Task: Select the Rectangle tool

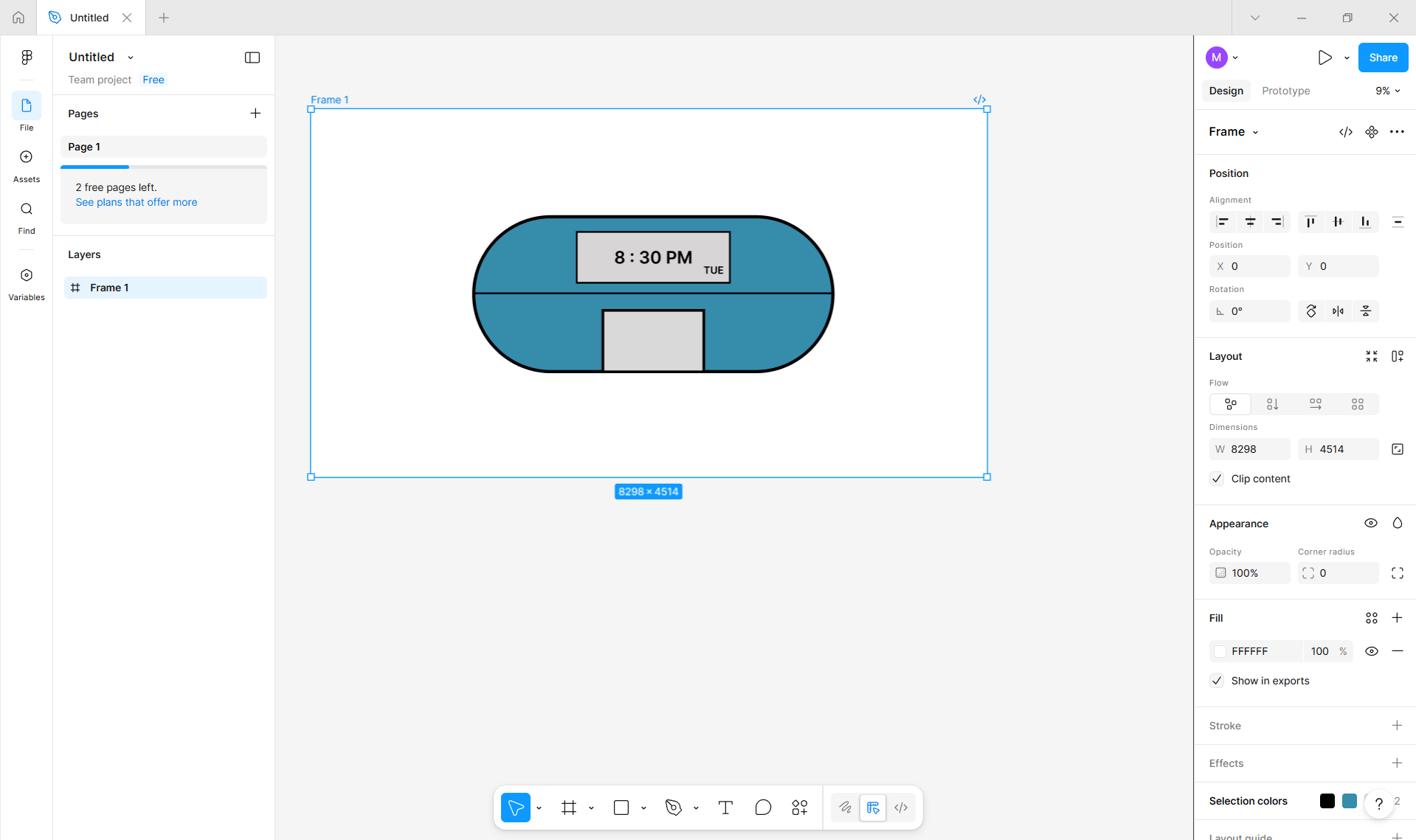Action: [x=621, y=808]
